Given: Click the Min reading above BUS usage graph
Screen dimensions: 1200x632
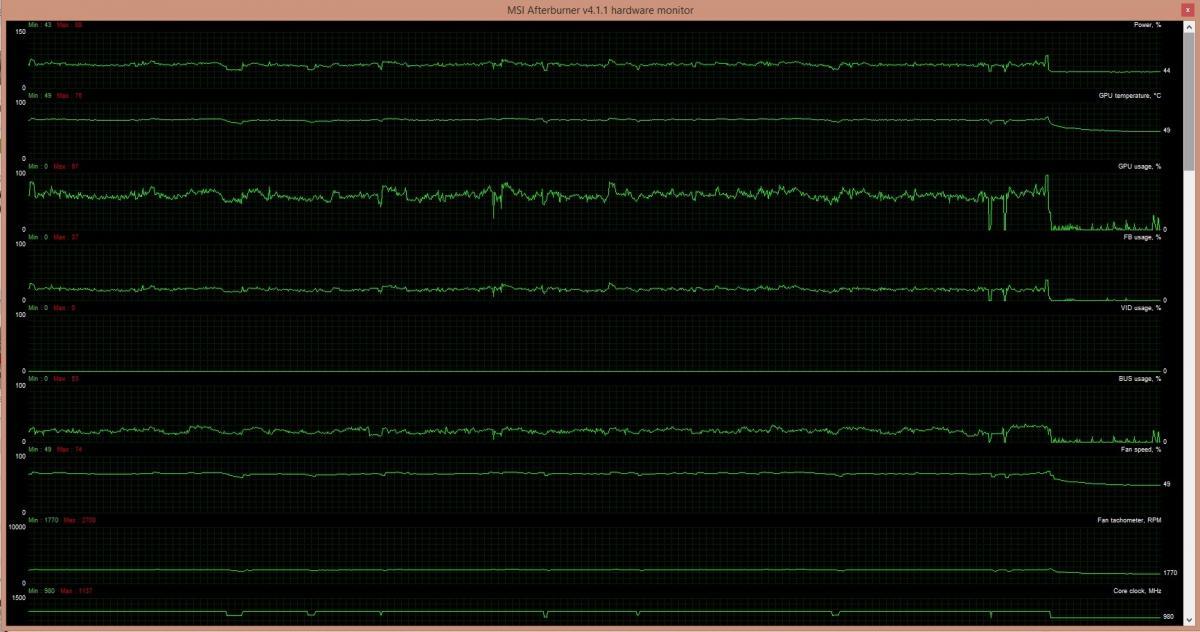Looking at the screenshot, I should pyautogui.click(x=38, y=379).
